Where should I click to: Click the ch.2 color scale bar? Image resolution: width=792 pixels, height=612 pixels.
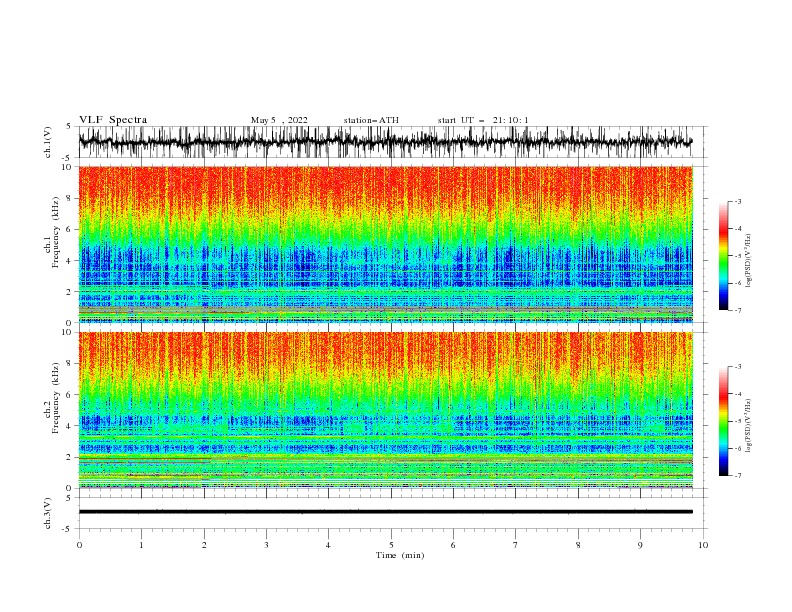pos(723,421)
